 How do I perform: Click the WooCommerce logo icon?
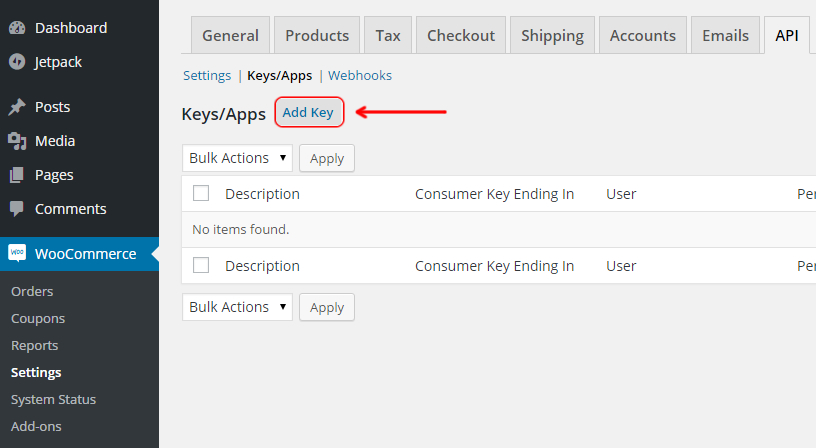click(17, 253)
